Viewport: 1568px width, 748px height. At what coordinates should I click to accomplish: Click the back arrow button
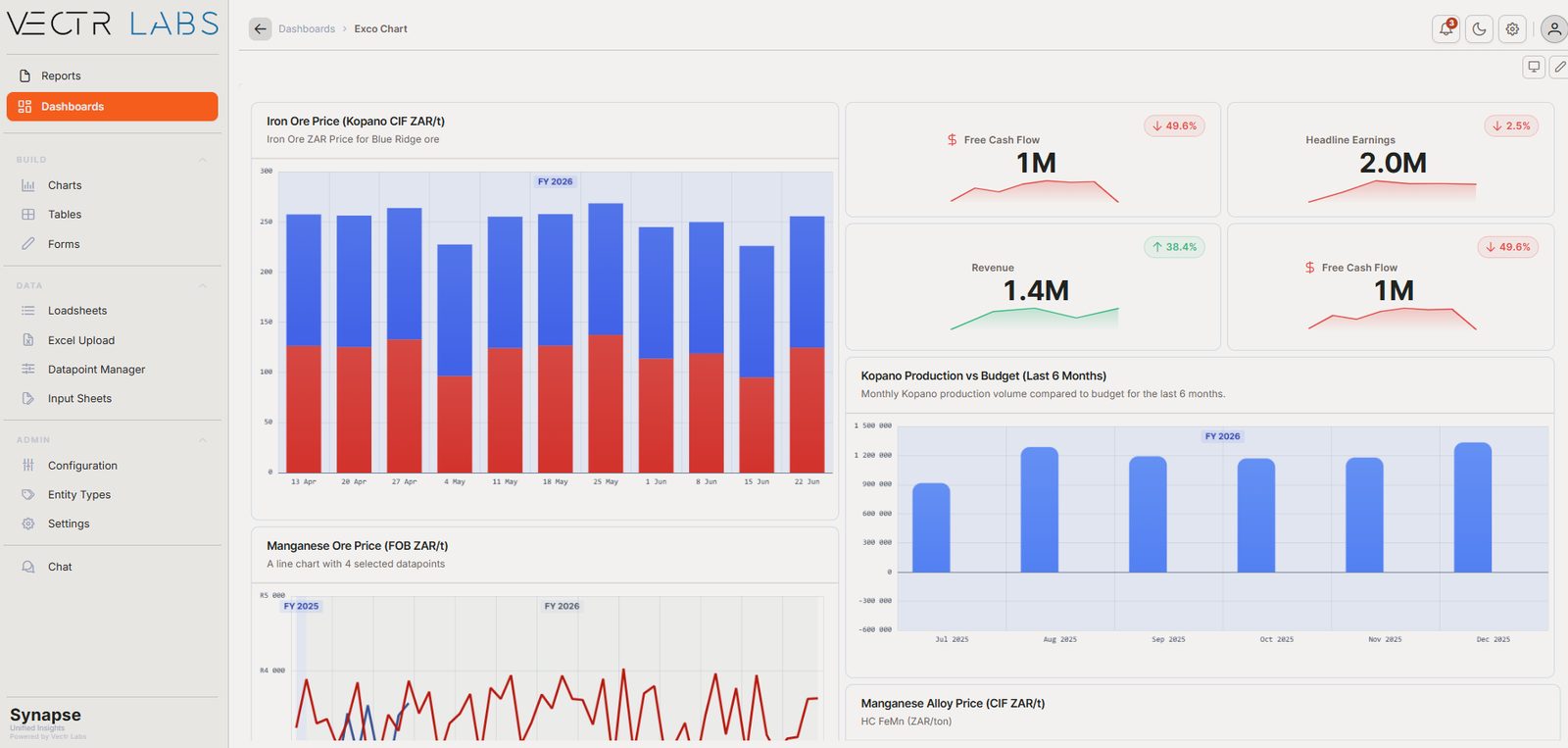pyautogui.click(x=260, y=29)
